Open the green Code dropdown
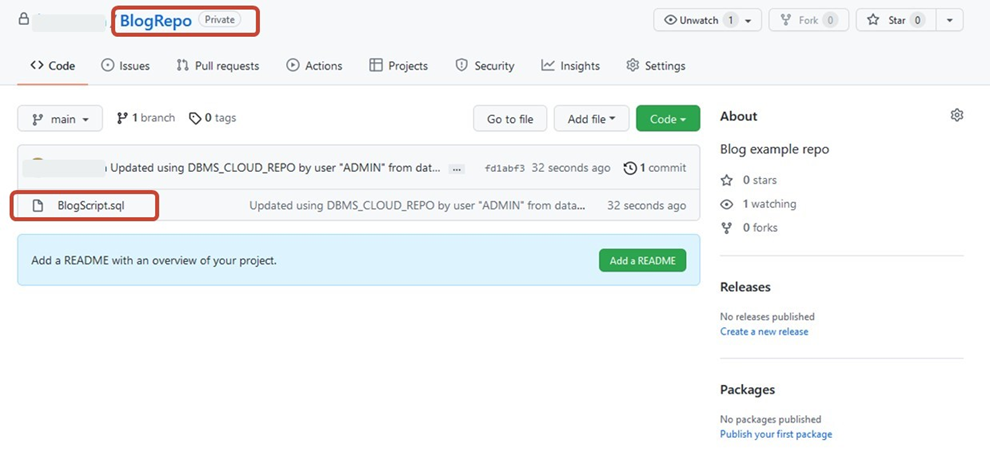The height and width of the screenshot is (472, 990). point(668,119)
